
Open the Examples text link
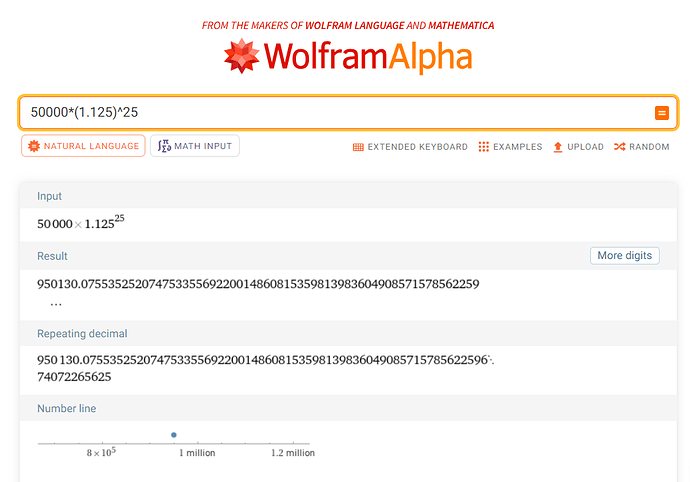tap(518, 147)
